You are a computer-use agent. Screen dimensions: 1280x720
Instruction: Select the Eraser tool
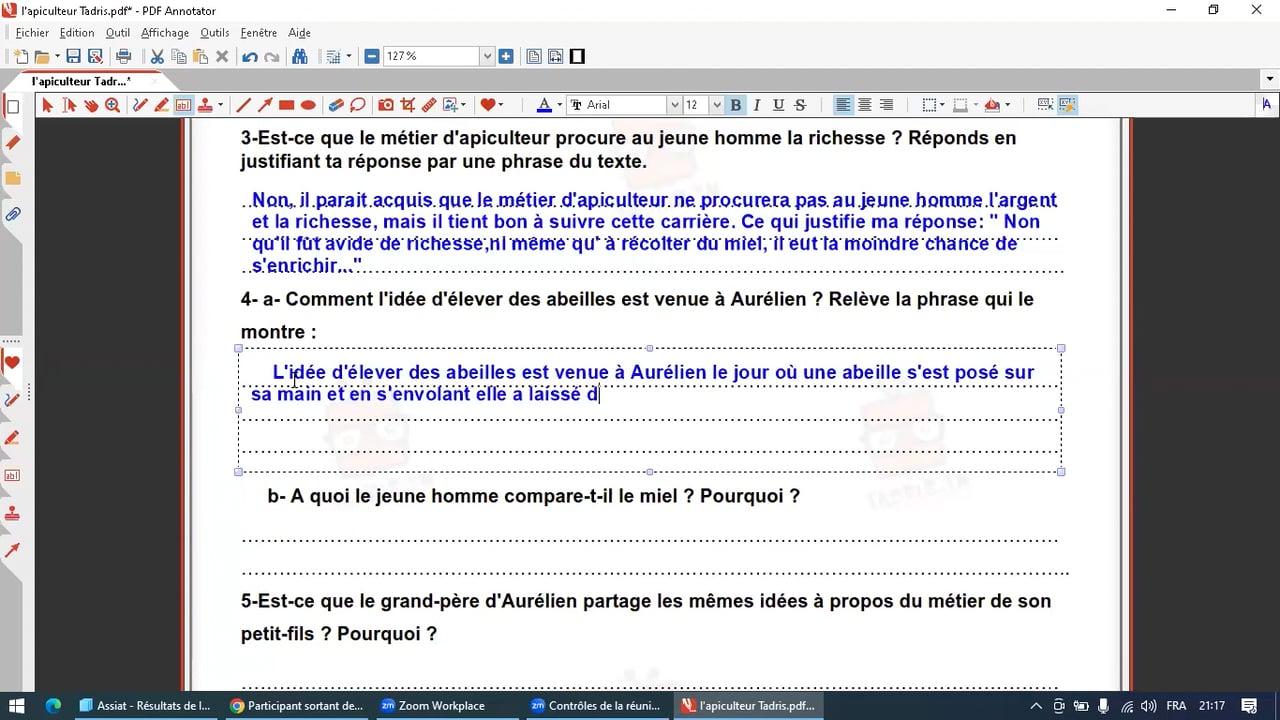click(x=336, y=105)
